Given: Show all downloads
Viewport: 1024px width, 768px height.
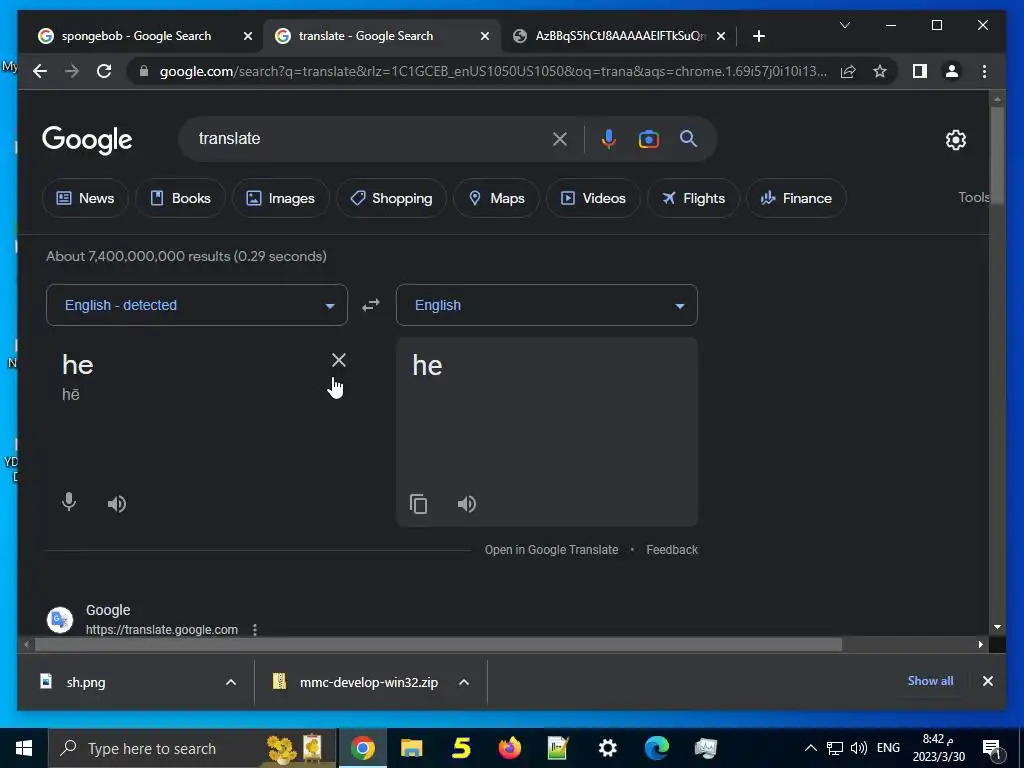Looking at the screenshot, I should point(930,680).
